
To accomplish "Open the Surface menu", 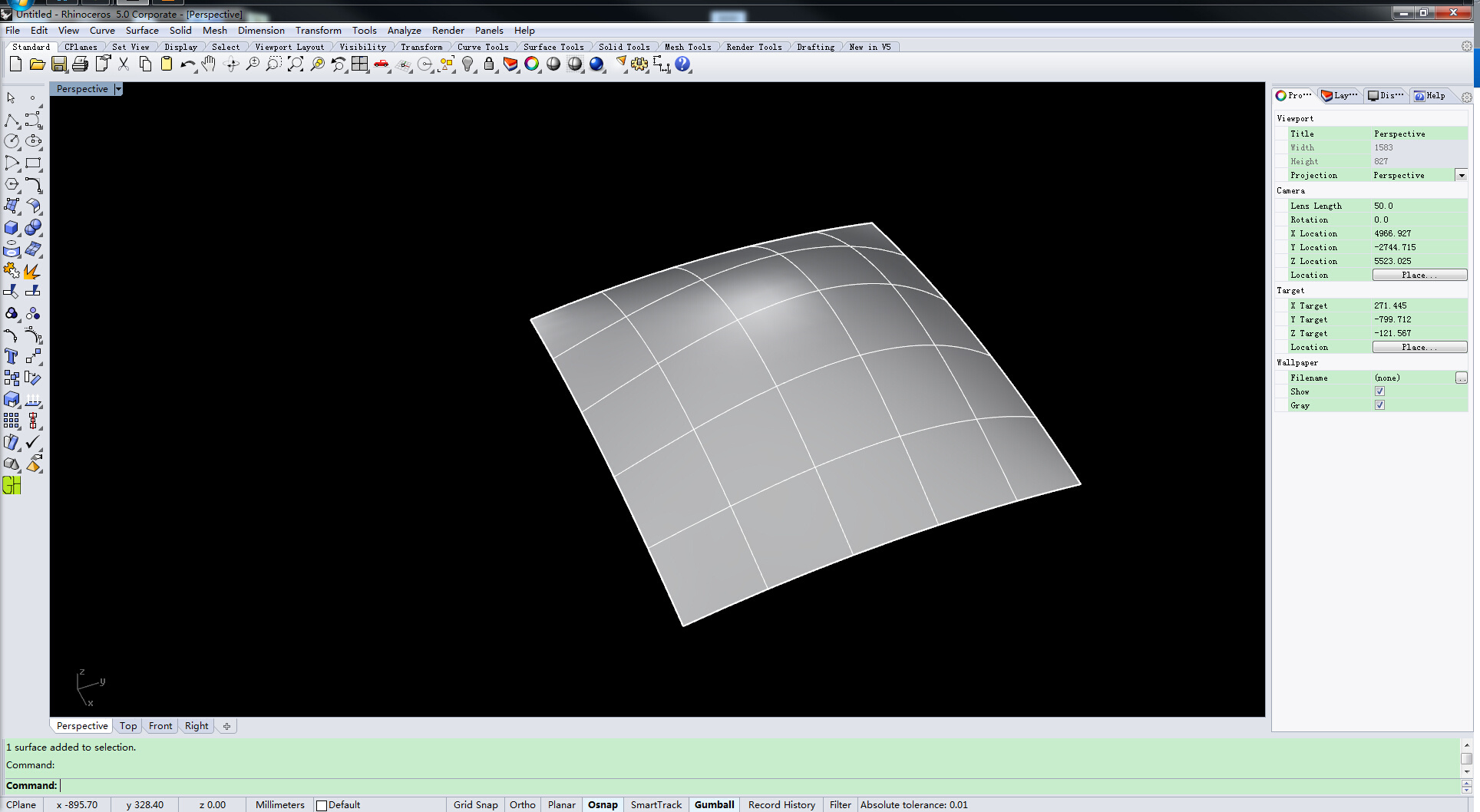I will pos(142,31).
